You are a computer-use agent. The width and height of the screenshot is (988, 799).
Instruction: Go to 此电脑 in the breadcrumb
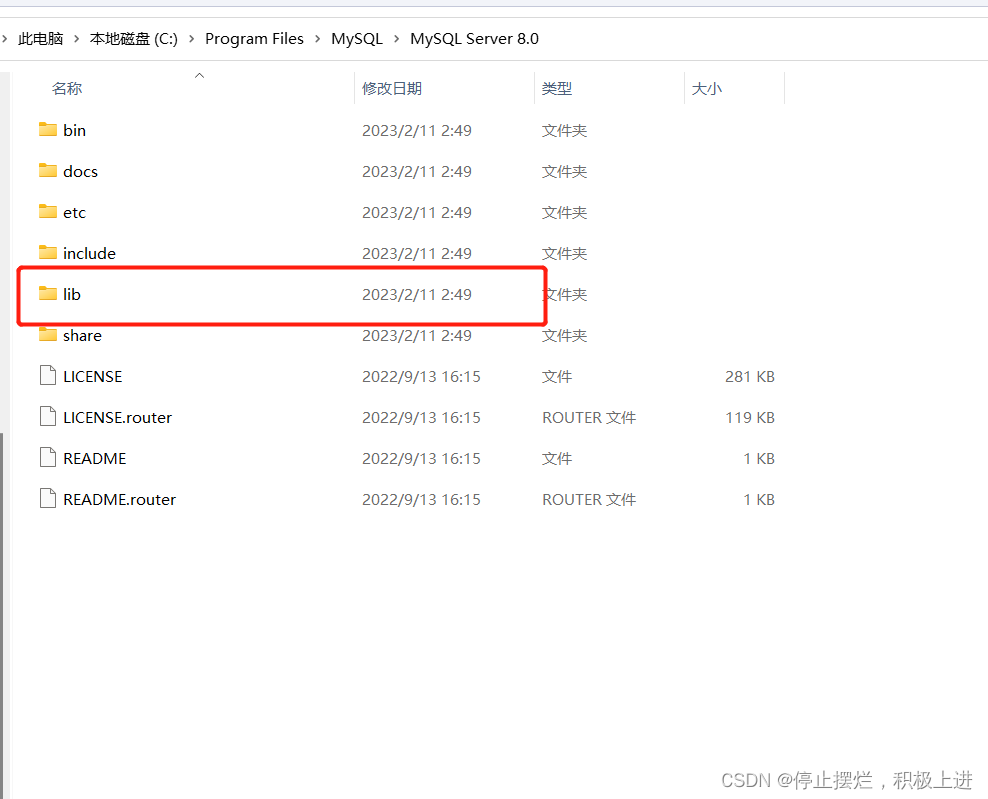40,38
